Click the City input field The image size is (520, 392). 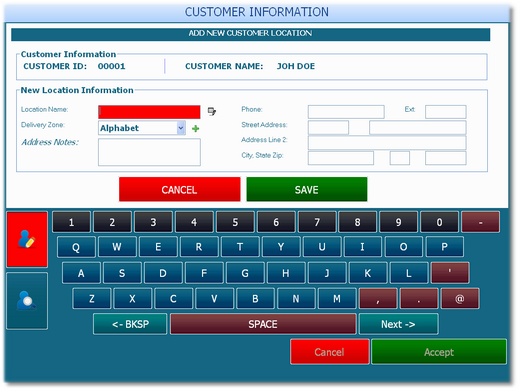click(x=341, y=158)
